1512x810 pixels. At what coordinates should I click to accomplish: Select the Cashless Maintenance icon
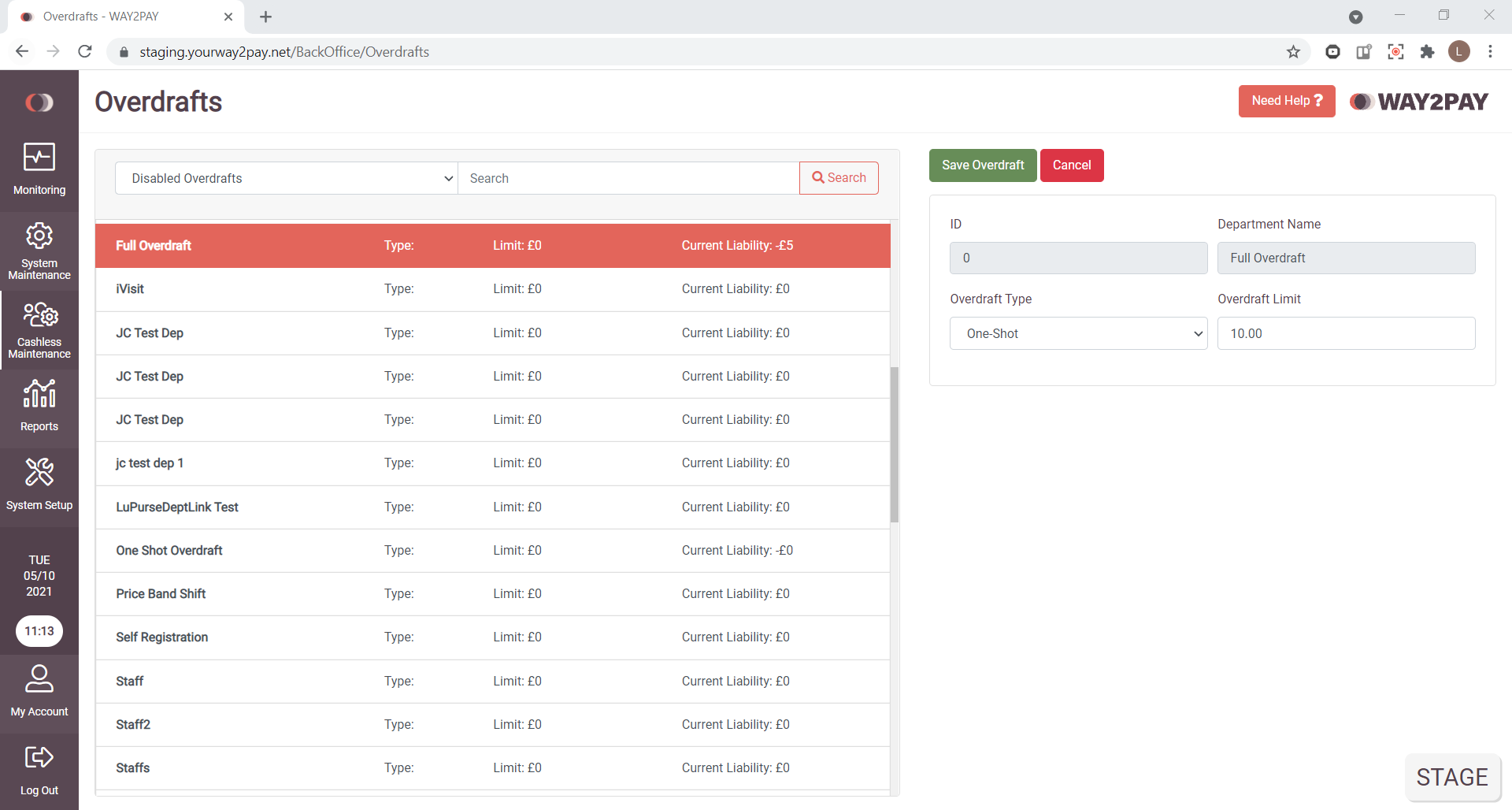39,315
